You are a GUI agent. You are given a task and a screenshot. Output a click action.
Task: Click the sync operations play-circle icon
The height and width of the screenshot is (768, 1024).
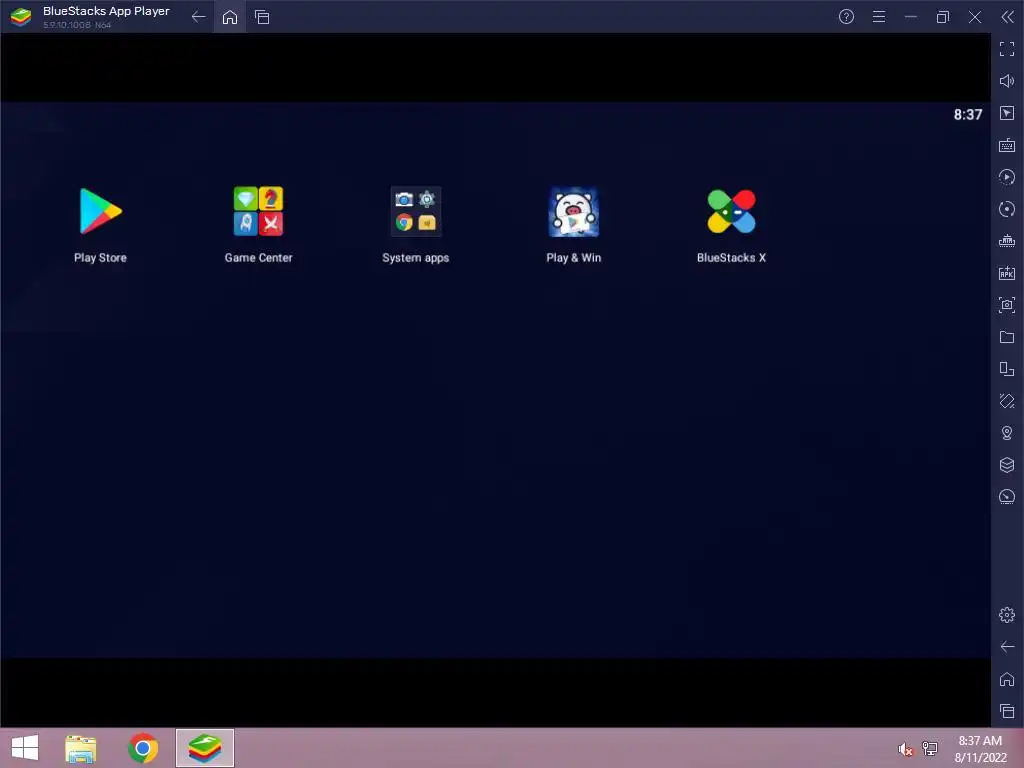(x=1007, y=177)
